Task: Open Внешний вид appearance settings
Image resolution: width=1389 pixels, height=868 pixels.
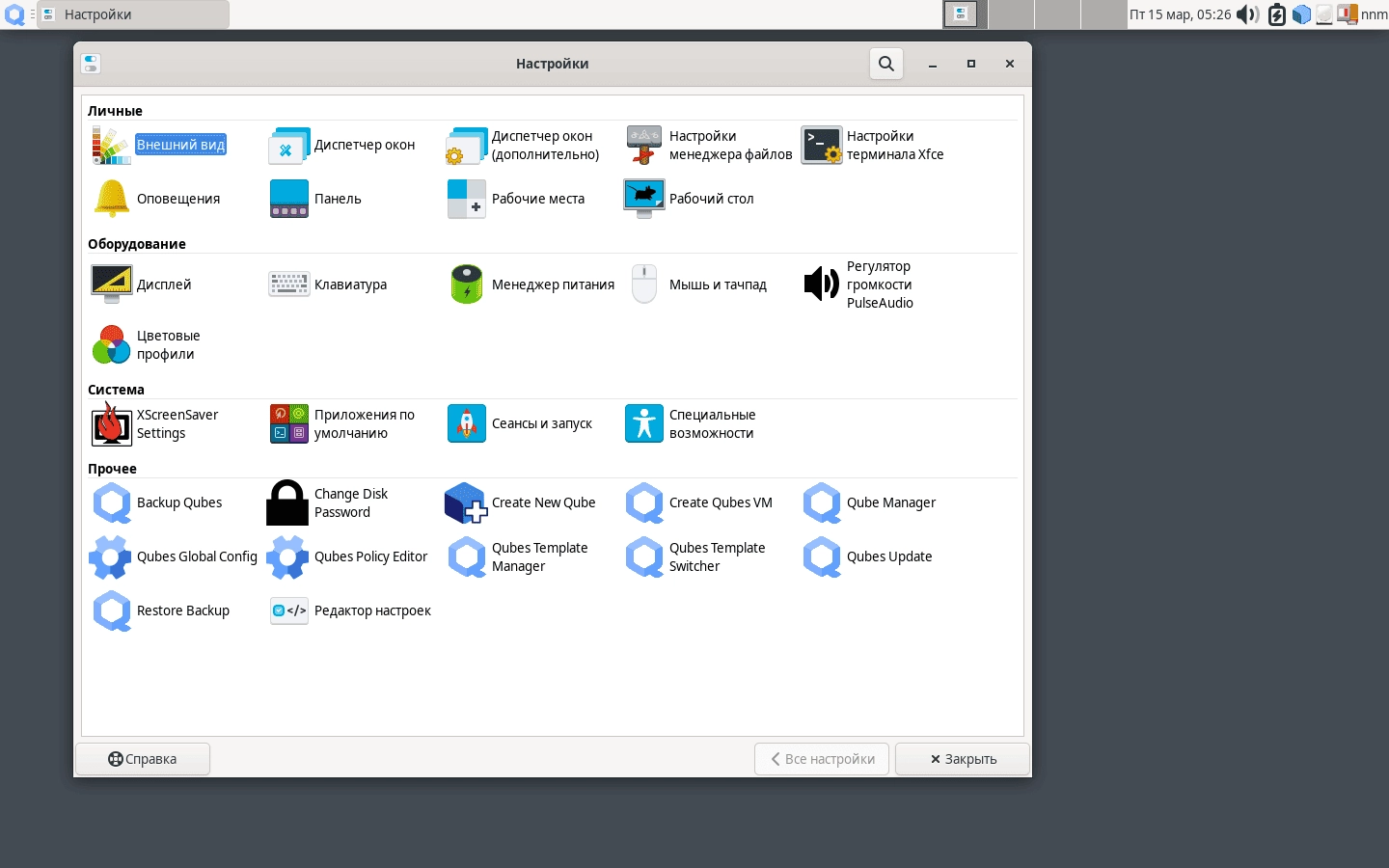Action: 159,146
